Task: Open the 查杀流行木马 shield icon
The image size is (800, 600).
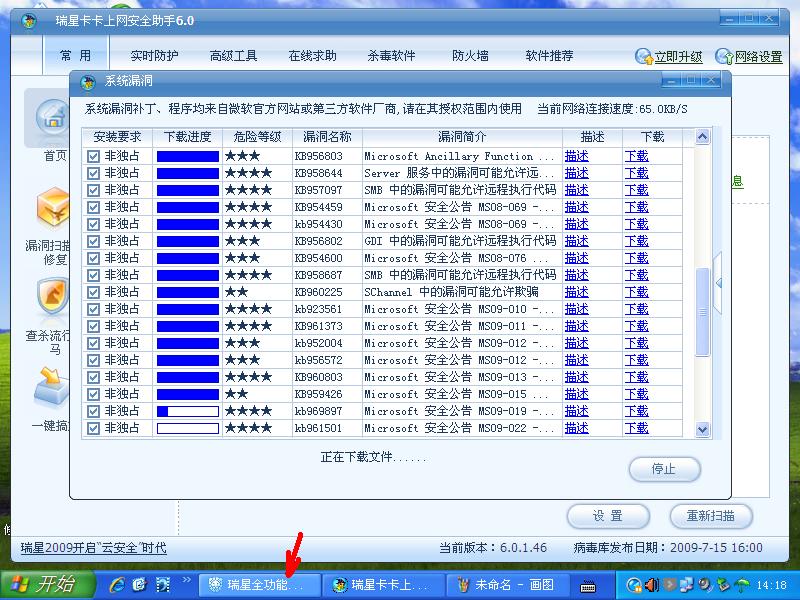Action: click(x=53, y=296)
